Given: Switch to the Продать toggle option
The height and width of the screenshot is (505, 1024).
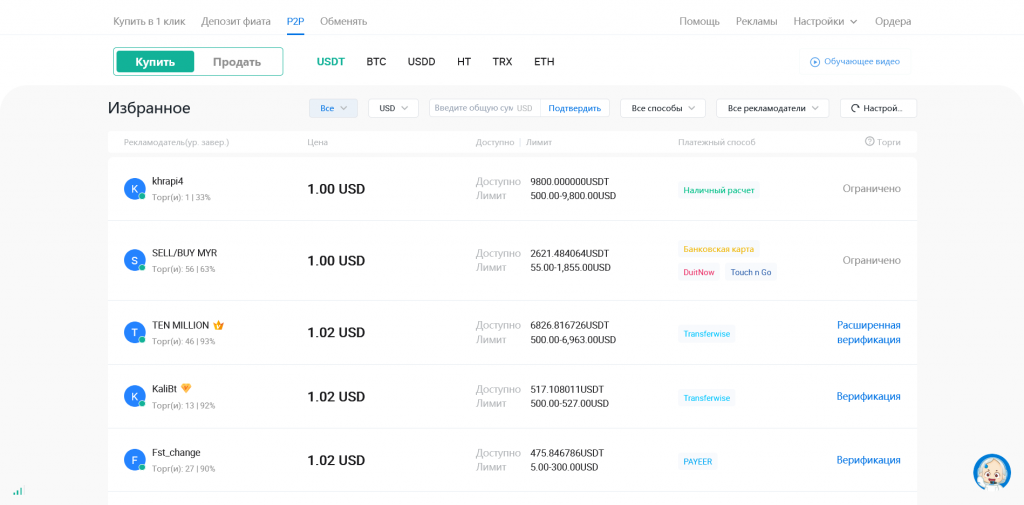Looking at the screenshot, I should 237,62.
